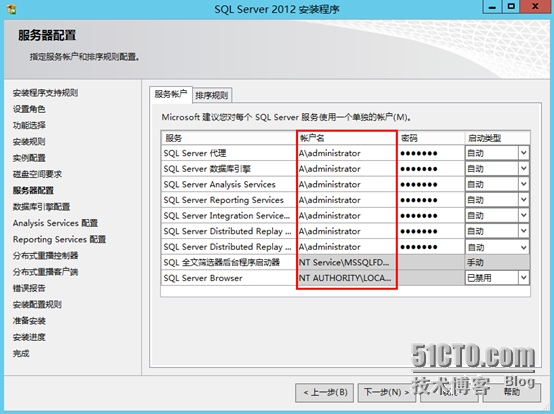Click Analysis Services 配置 step in sidebar
Image resolution: width=554 pixels, height=414 pixels.
[x=55, y=223]
